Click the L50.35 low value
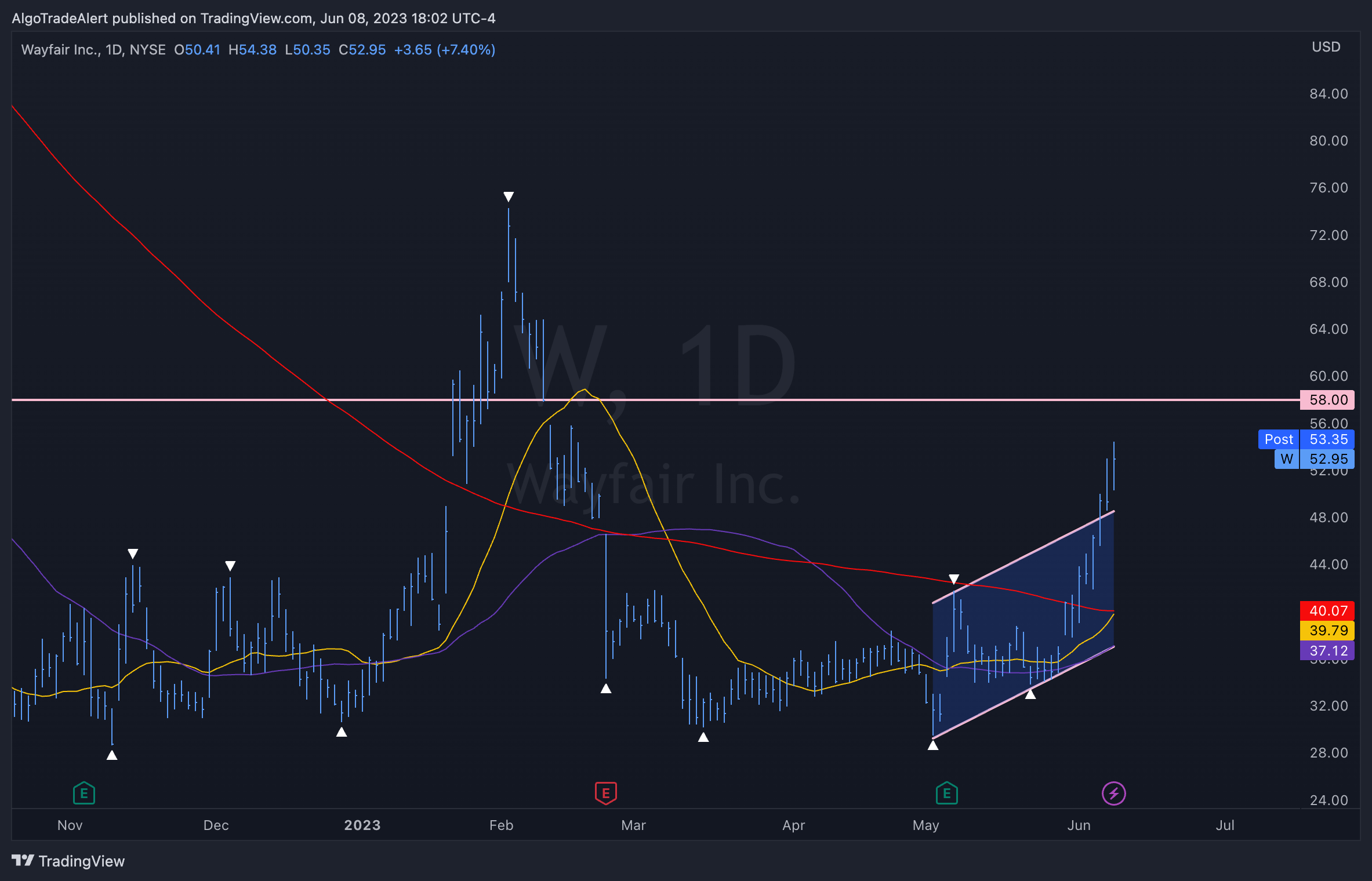 coord(307,50)
